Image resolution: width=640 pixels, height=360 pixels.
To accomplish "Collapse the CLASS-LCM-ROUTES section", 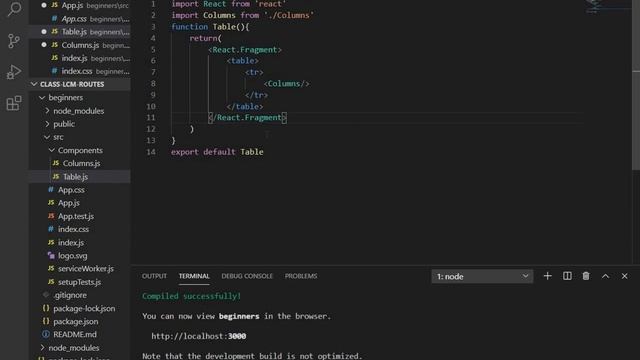I will [80, 84].
